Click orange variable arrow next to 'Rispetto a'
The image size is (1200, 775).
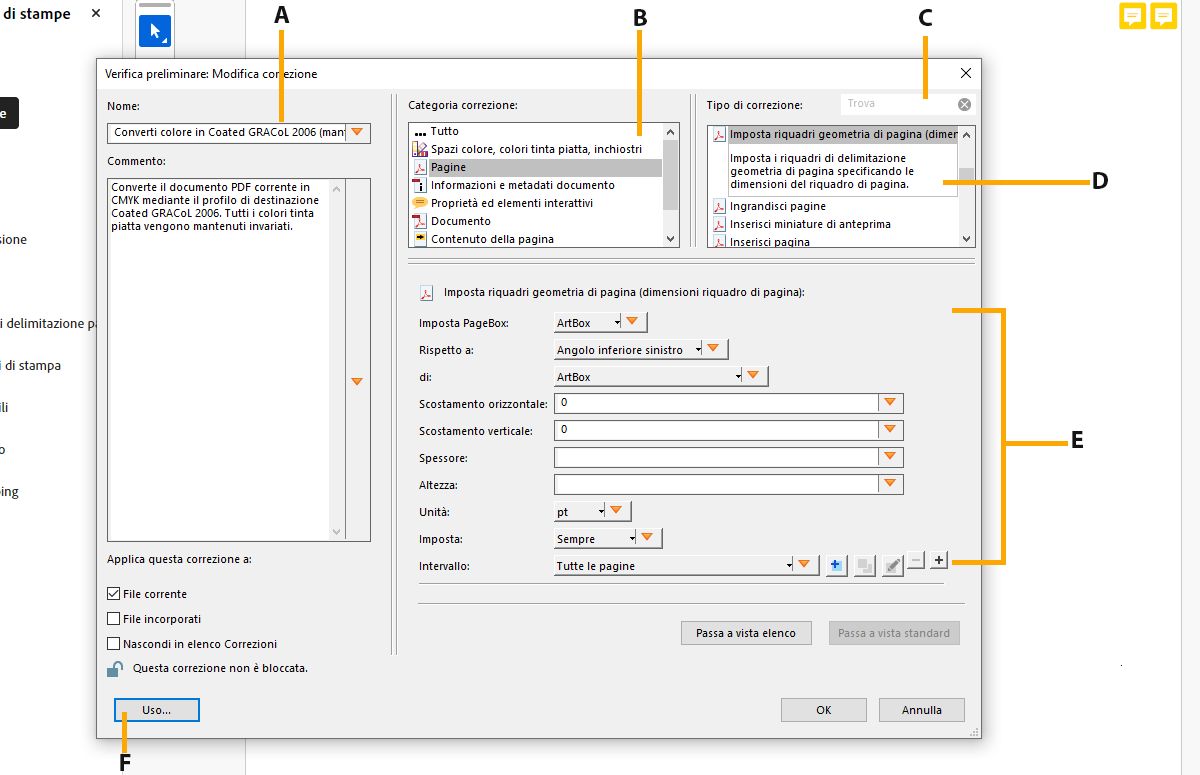coord(713,349)
